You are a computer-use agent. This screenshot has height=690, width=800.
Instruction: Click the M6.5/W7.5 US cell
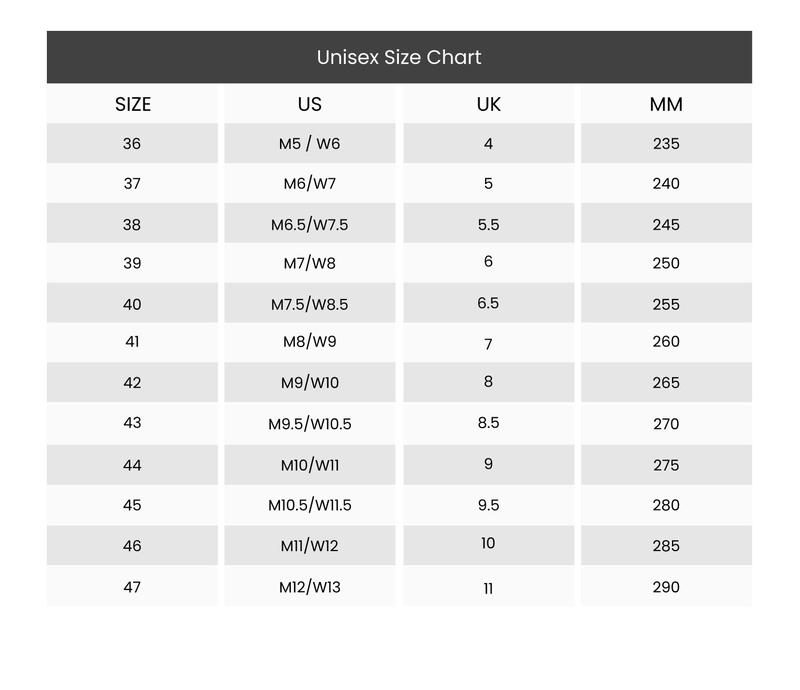310,224
